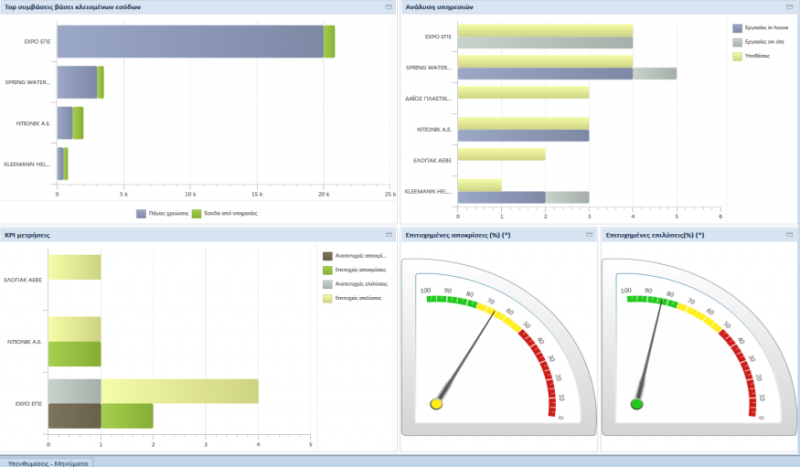Click the ΔΑΪΟΣ ΠΛΑΣΤΙΚ... axis label

[x=428, y=99]
